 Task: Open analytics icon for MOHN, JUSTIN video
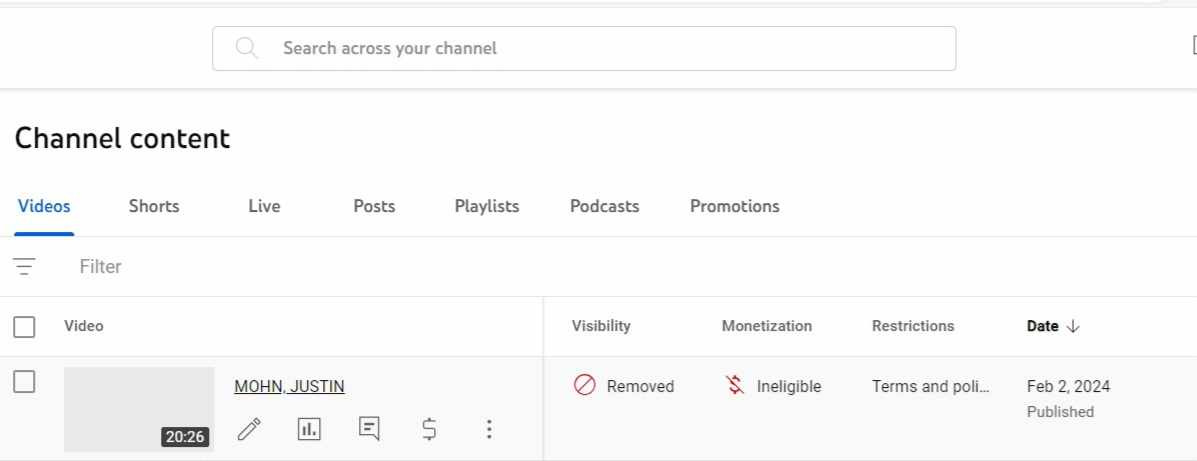[x=309, y=430]
